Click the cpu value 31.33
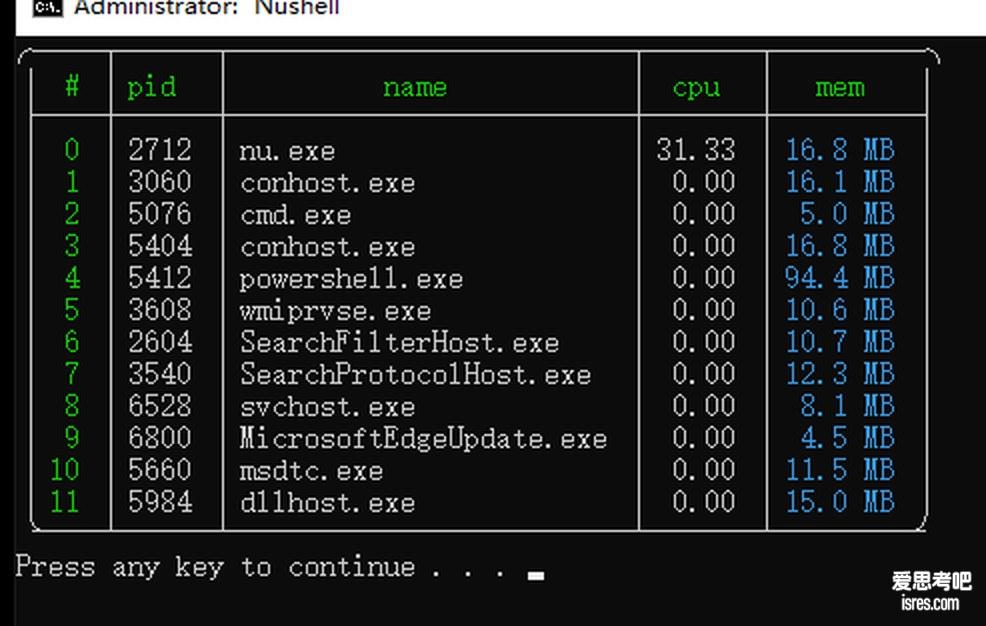 point(695,150)
